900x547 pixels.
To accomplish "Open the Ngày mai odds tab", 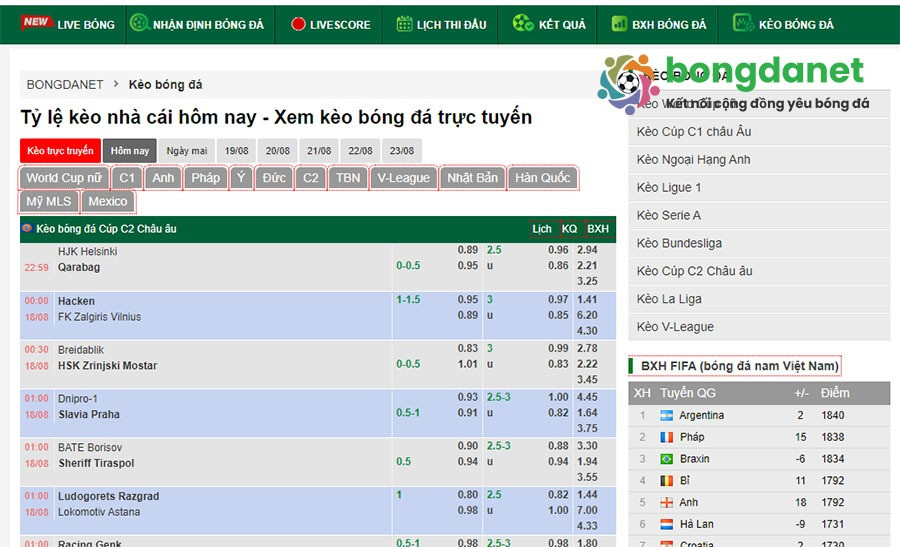I will 187,151.
